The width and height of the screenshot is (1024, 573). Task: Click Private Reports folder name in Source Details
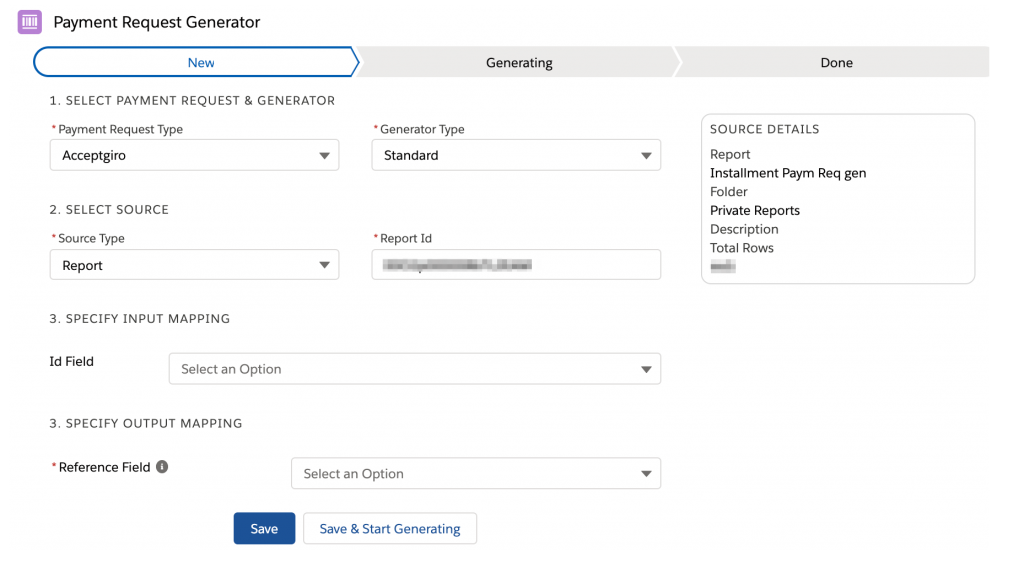pyautogui.click(x=754, y=211)
